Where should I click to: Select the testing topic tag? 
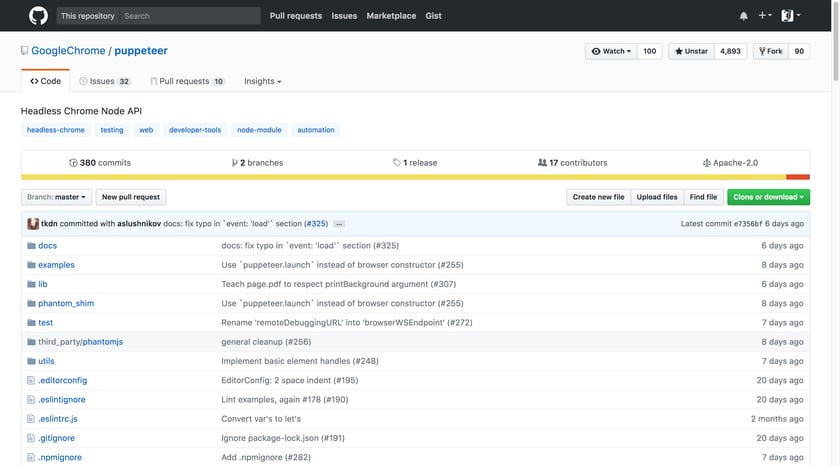(x=112, y=130)
